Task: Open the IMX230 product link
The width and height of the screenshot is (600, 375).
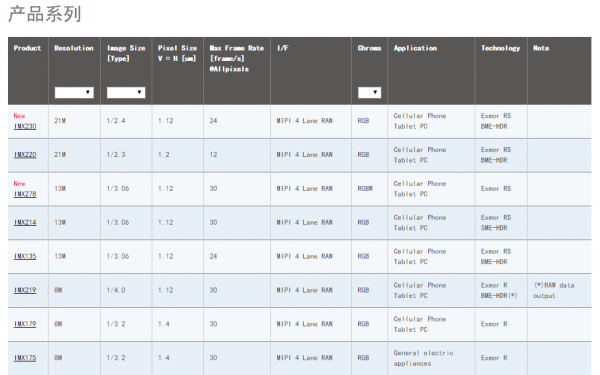Action: (25, 126)
